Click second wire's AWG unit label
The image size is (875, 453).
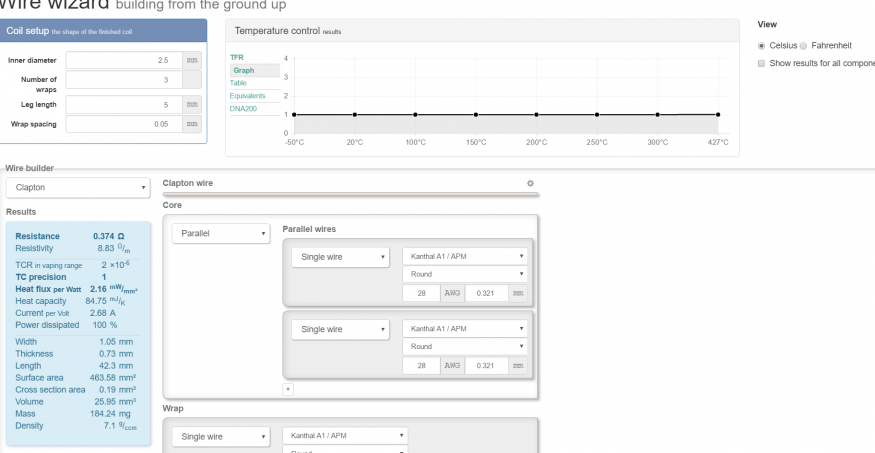[452, 366]
